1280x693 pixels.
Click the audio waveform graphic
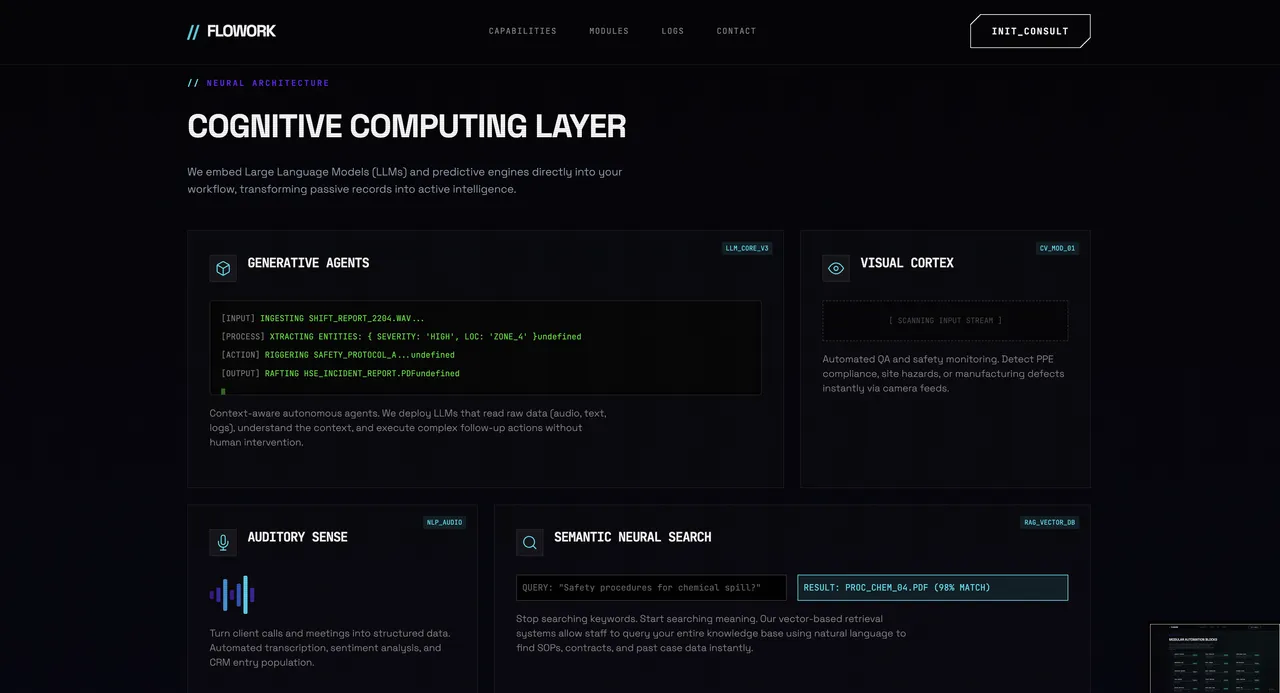(232, 595)
